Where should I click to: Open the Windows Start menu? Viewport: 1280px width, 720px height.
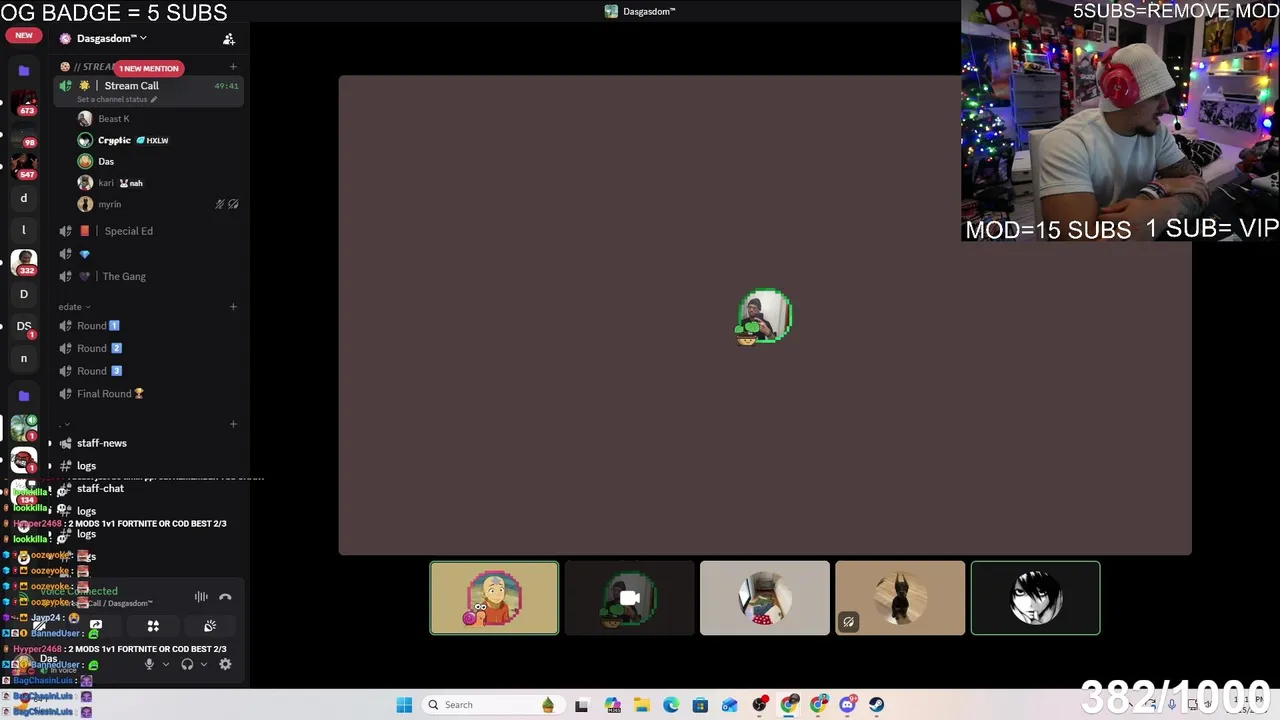pos(404,705)
